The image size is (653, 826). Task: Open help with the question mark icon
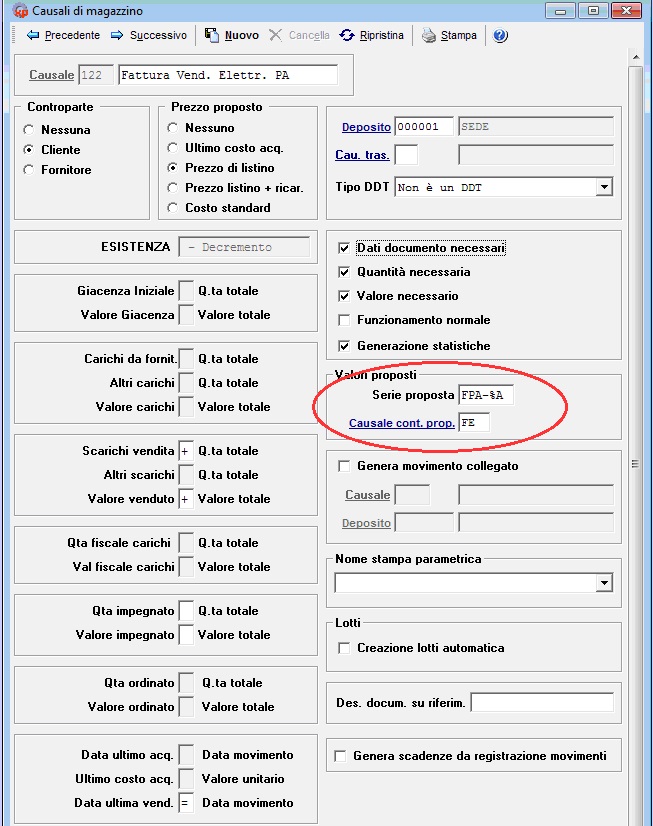coord(500,35)
